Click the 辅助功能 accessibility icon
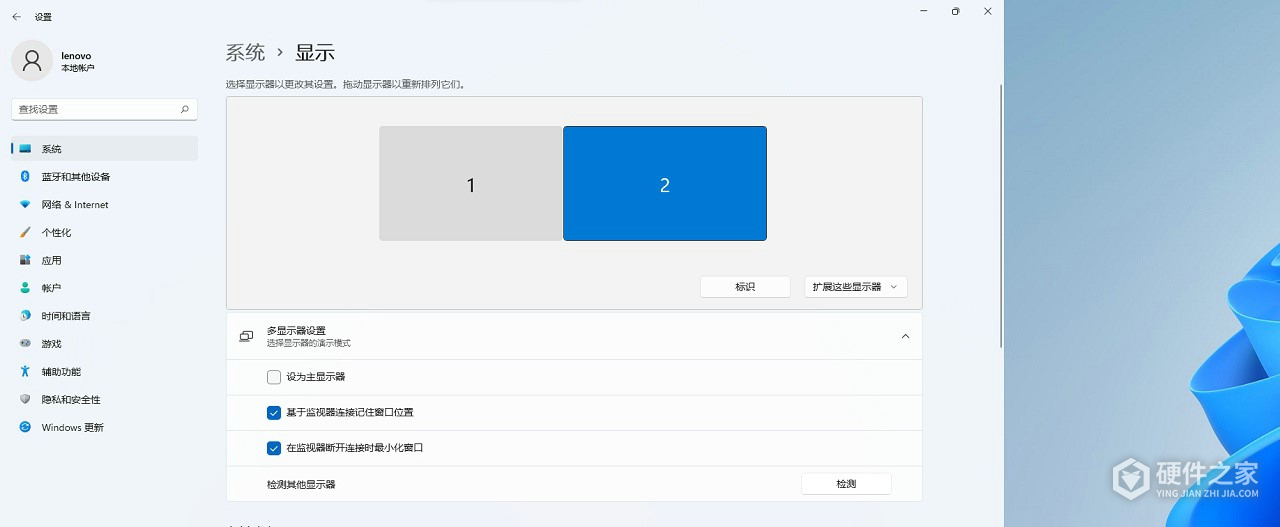The width and height of the screenshot is (1280, 527). pyautogui.click(x=25, y=372)
